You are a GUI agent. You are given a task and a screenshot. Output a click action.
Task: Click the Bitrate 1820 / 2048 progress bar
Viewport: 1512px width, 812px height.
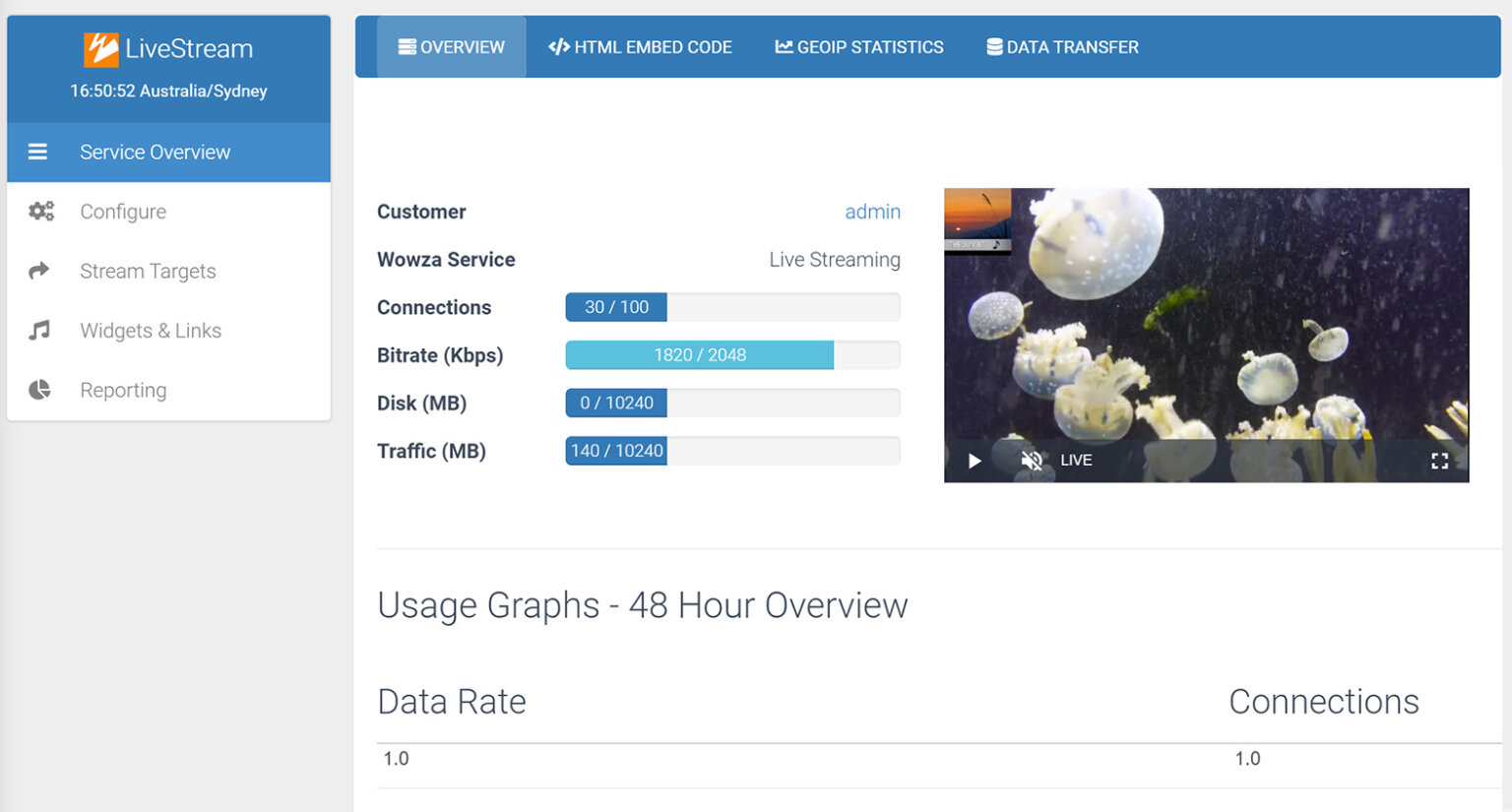click(x=700, y=355)
